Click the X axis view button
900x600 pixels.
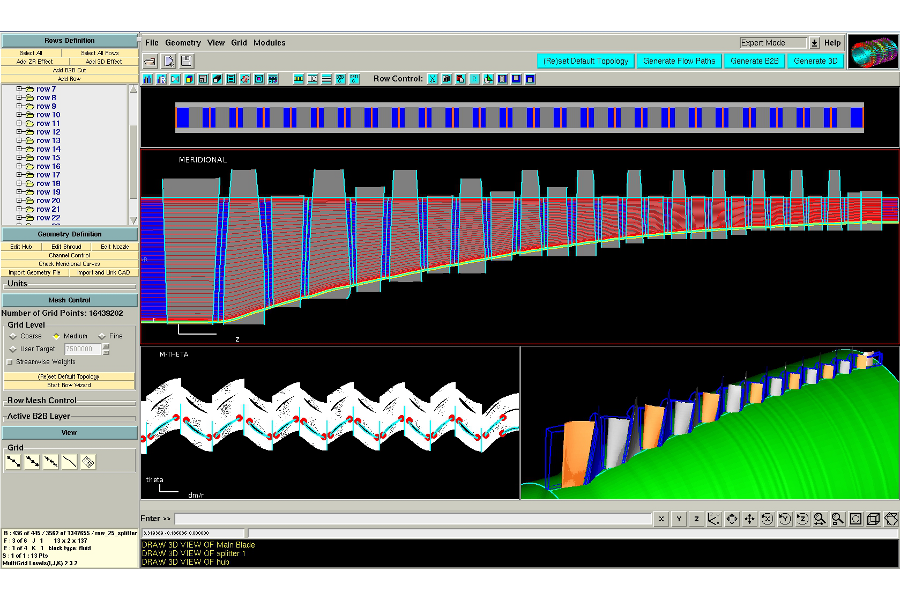[661, 519]
